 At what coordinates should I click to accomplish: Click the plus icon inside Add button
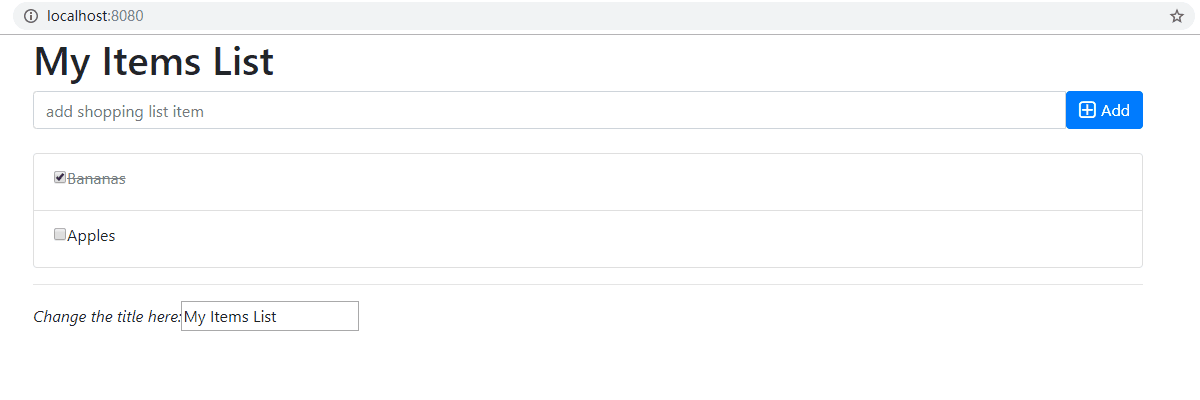tap(1087, 110)
